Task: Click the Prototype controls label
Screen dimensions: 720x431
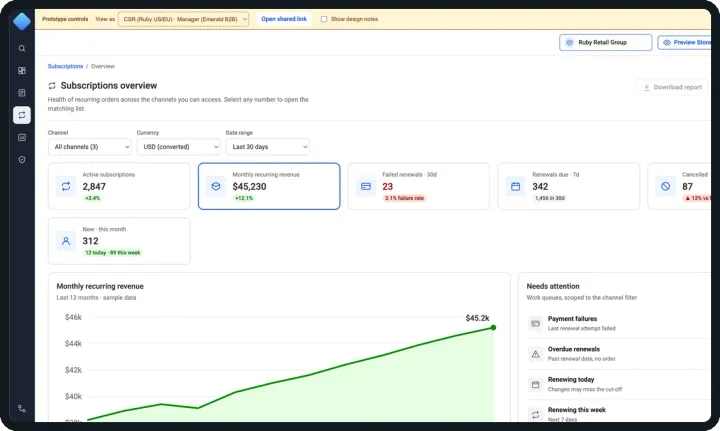Action: [x=65, y=19]
